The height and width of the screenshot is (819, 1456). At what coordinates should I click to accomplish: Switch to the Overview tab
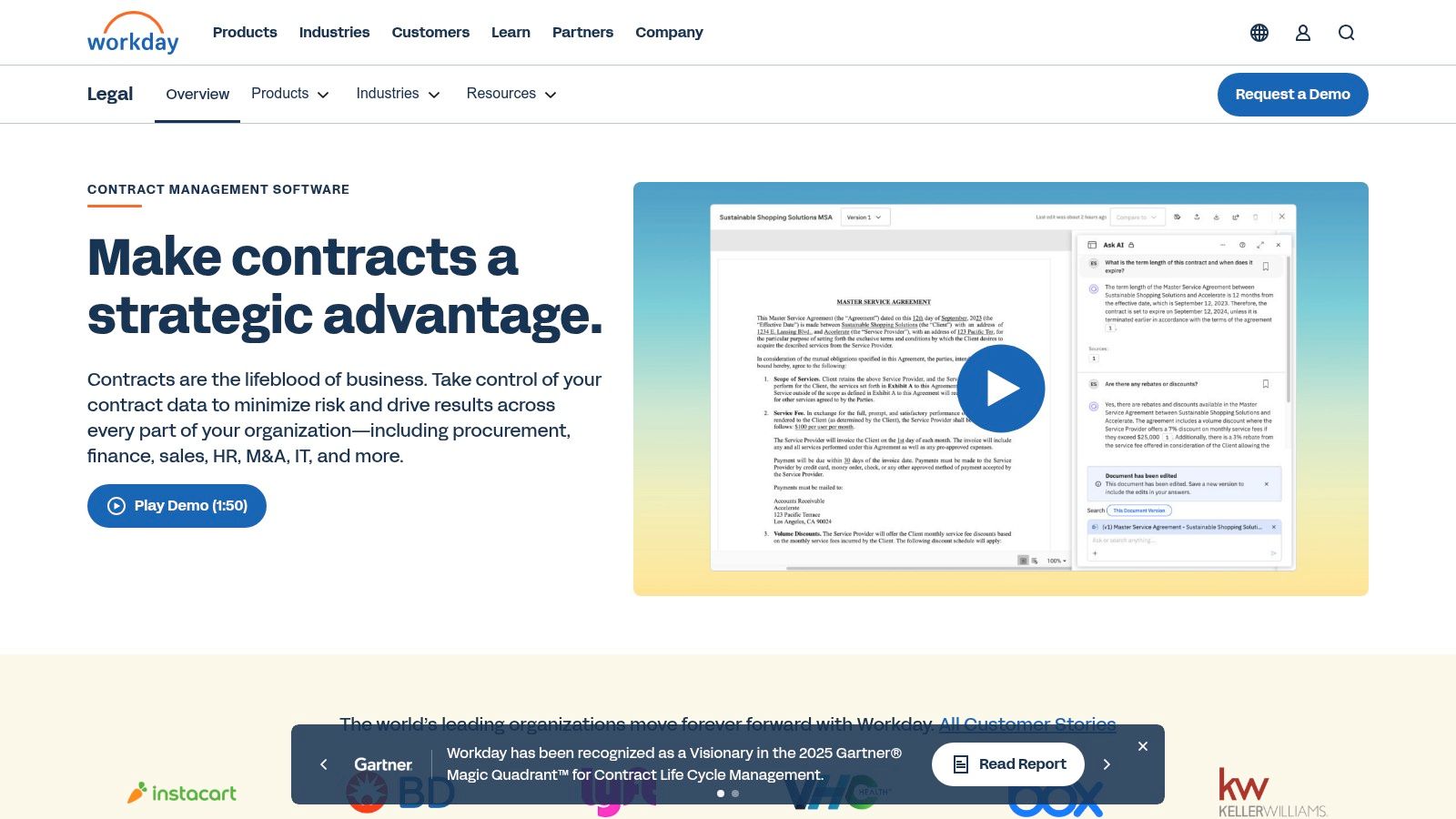click(197, 94)
